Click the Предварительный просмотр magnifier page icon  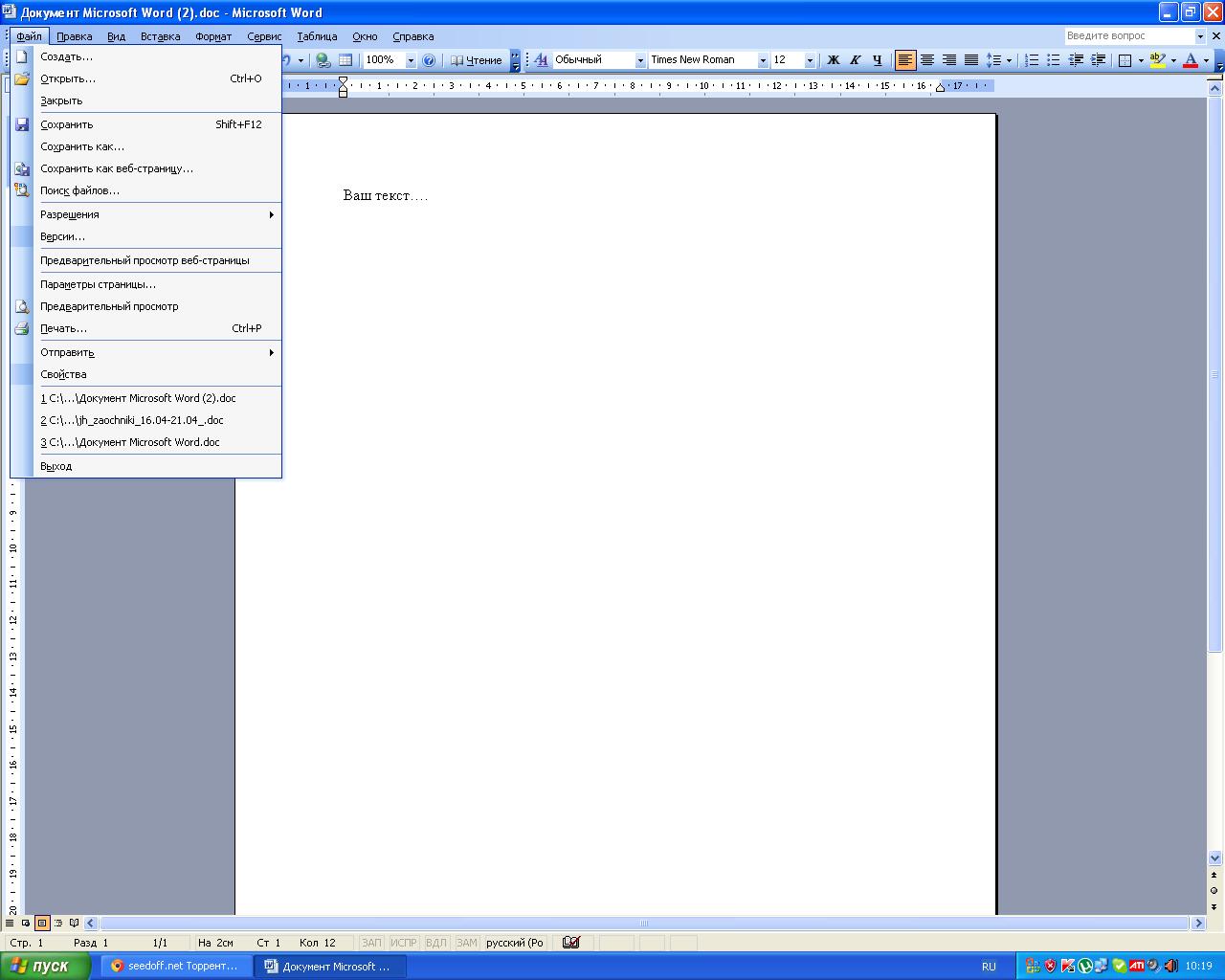(x=21, y=306)
